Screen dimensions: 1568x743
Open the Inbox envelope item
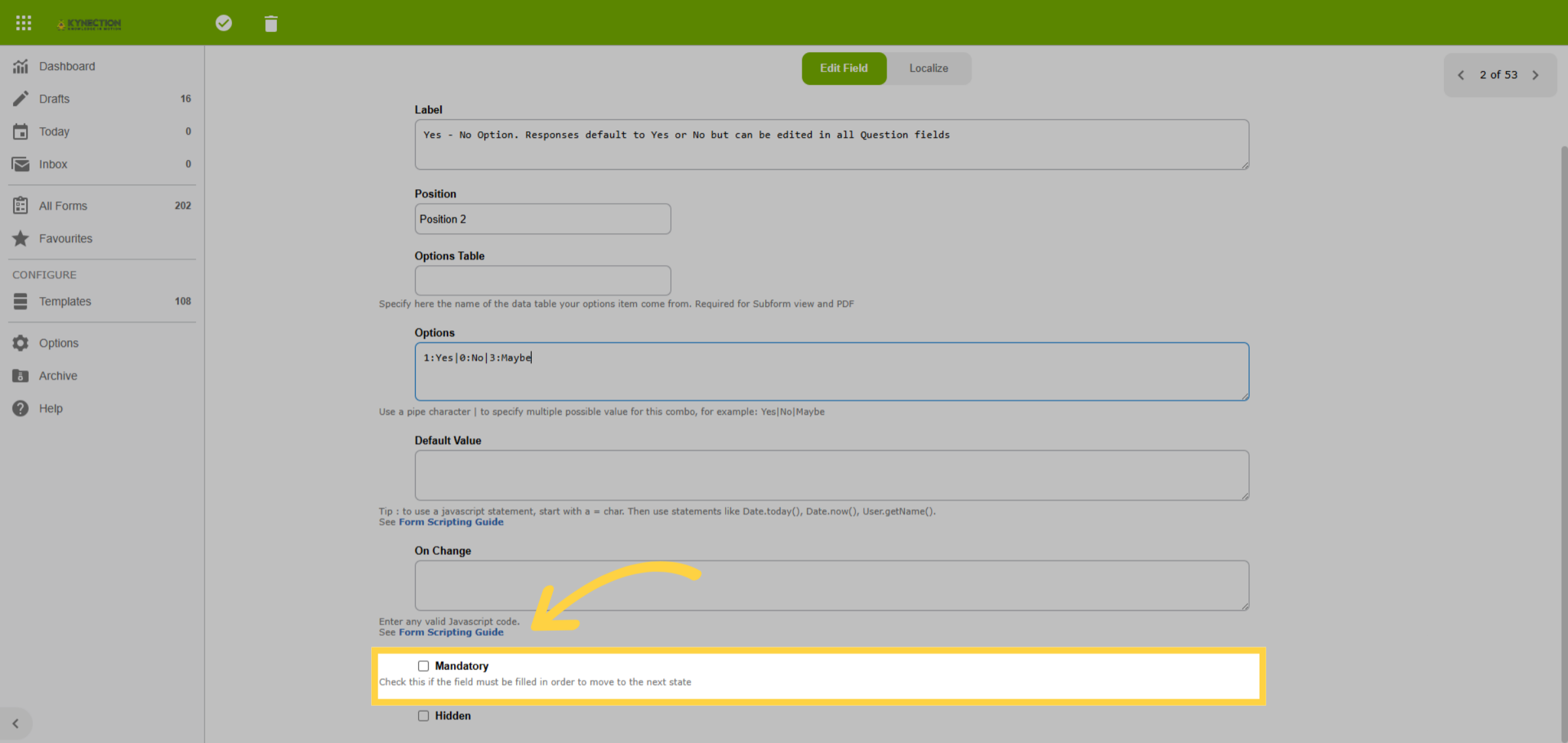[102, 164]
